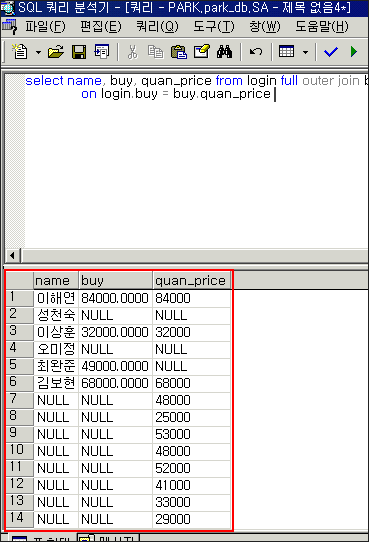The image size is (369, 542).
Task: Click the name column header
Action: (56, 281)
